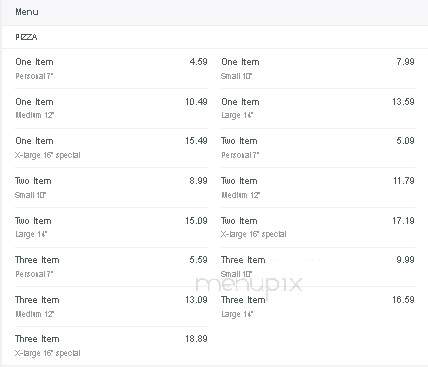Click Two Item Small 10" entry

111,188
